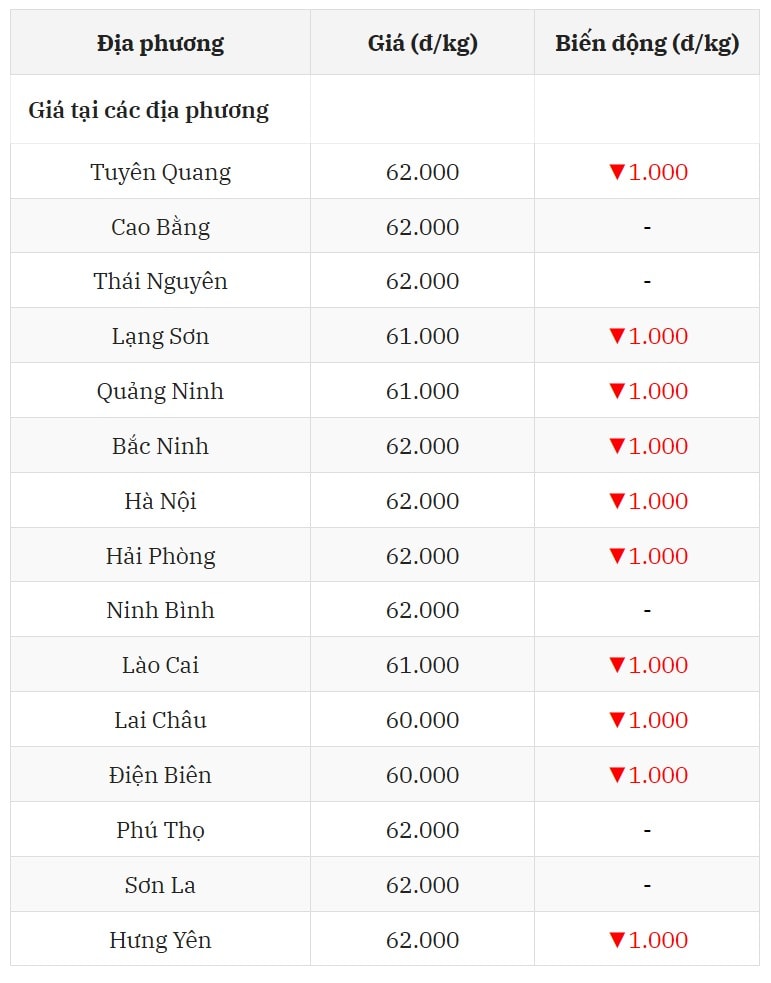Click the red down arrow in Hà Nội row
This screenshot has width=771, height=983.
click(617, 501)
